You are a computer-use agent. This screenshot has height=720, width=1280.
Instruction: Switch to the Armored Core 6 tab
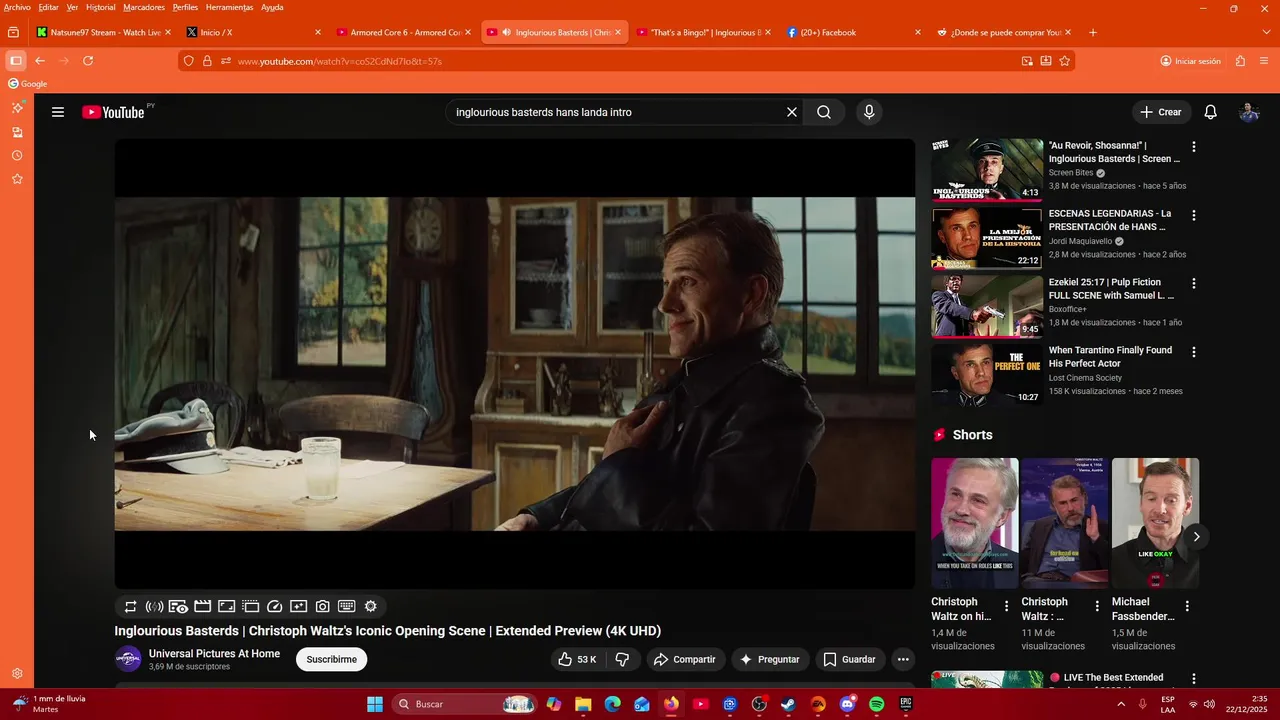[404, 32]
